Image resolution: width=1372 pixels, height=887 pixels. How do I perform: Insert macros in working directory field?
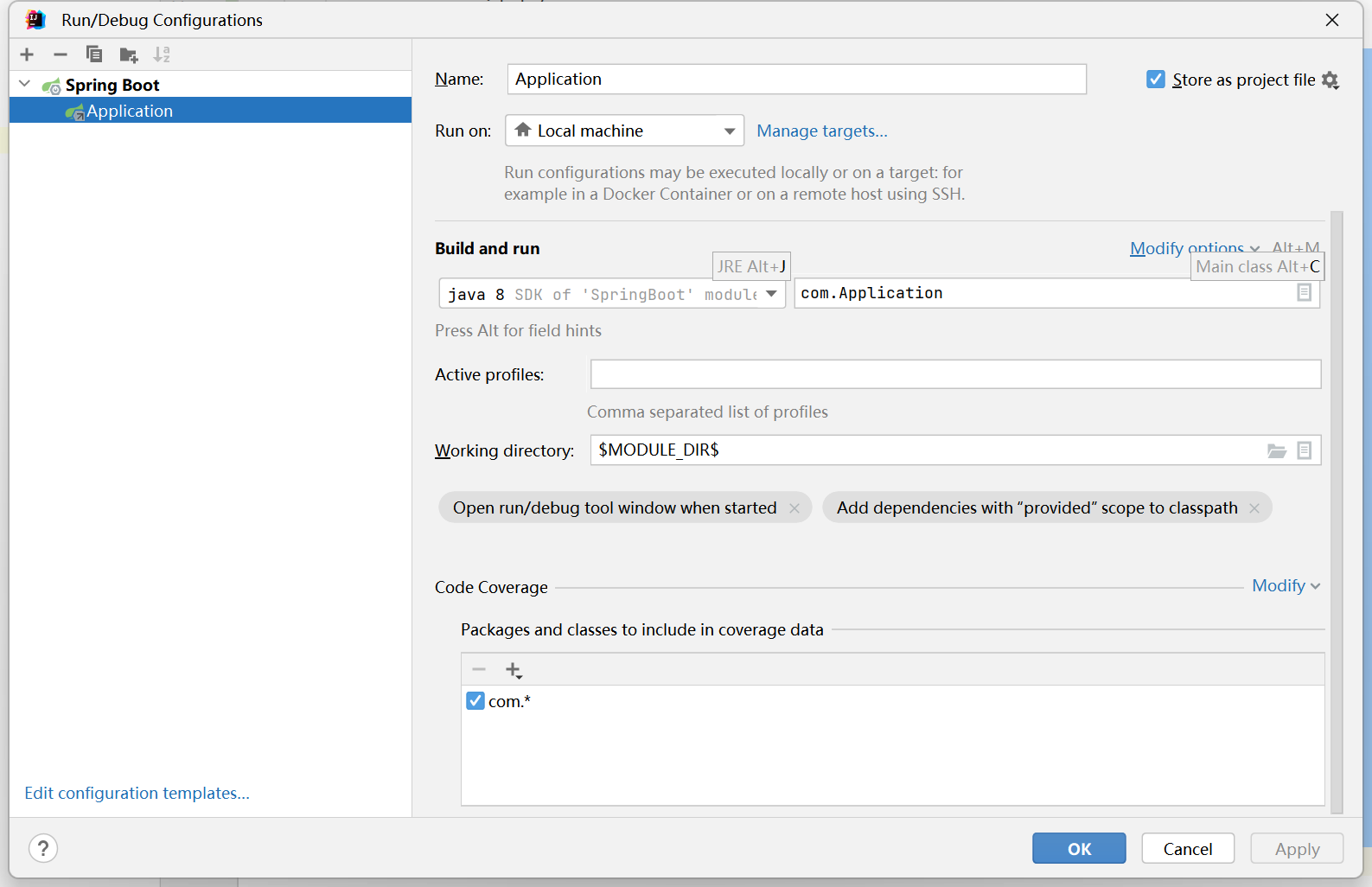[1305, 450]
